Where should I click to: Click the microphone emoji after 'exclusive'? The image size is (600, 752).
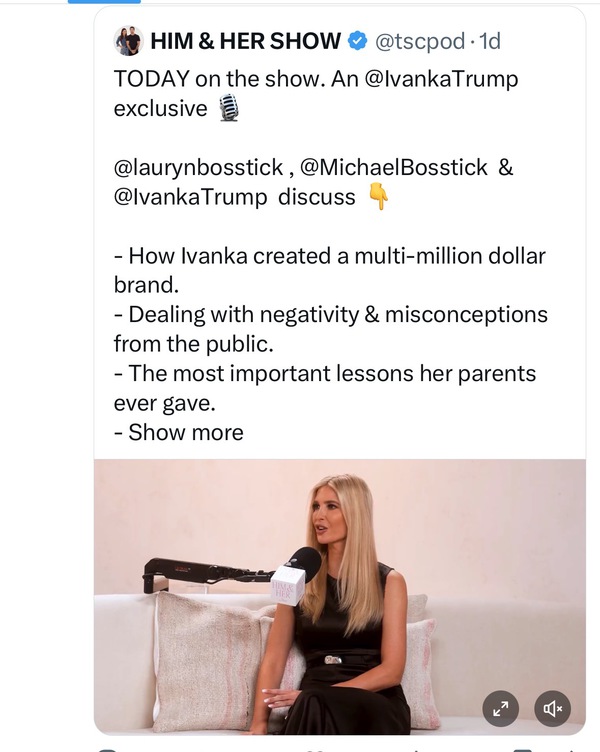[x=229, y=109]
